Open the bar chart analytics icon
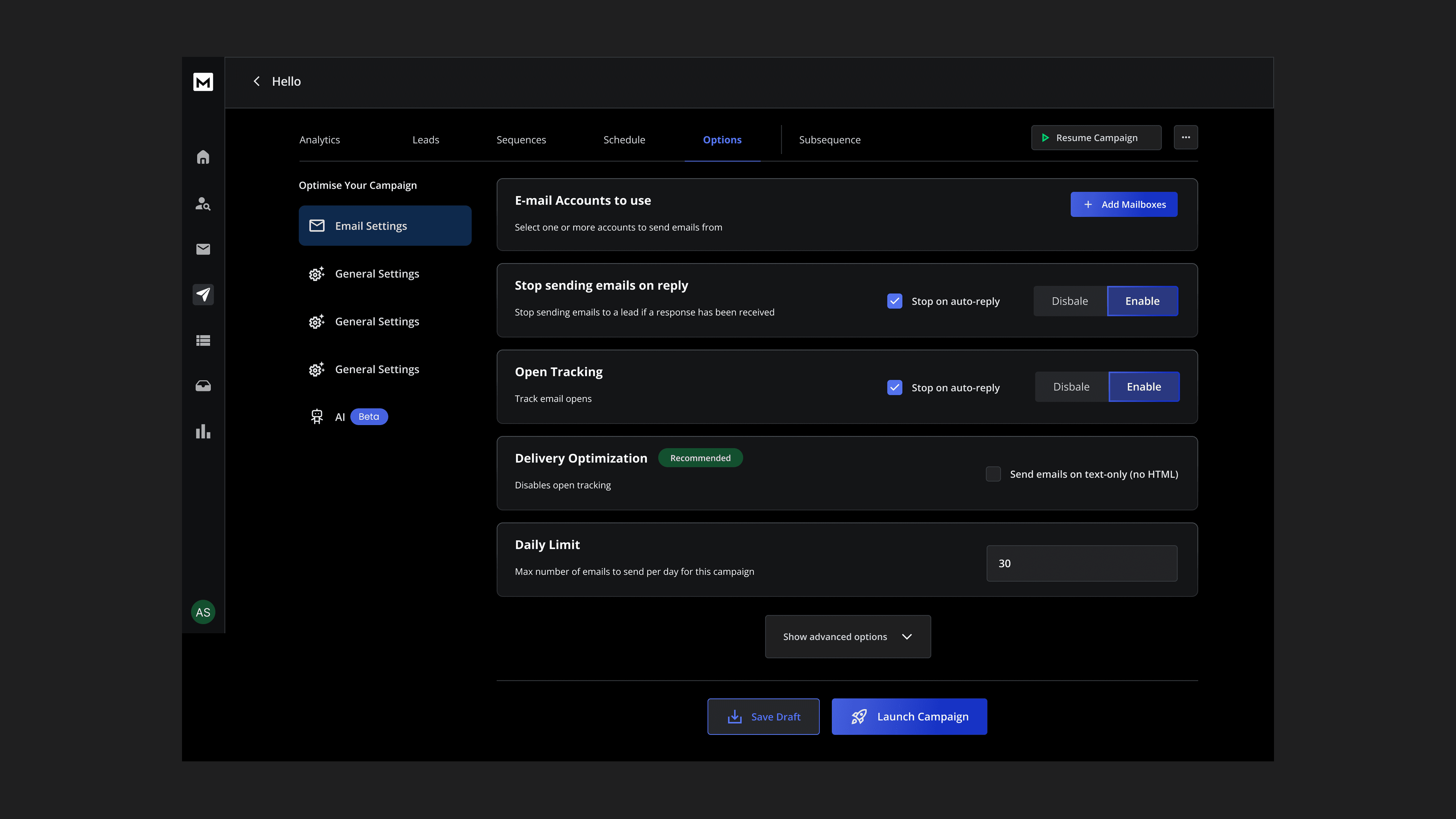This screenshot has height=819, width=1456. 203,432
